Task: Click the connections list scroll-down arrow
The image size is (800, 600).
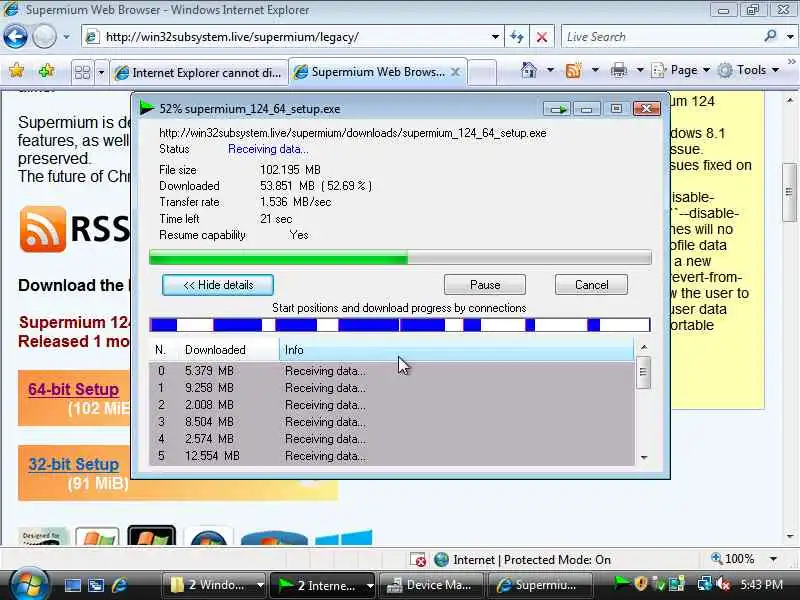Action: [x=644, y=457]
